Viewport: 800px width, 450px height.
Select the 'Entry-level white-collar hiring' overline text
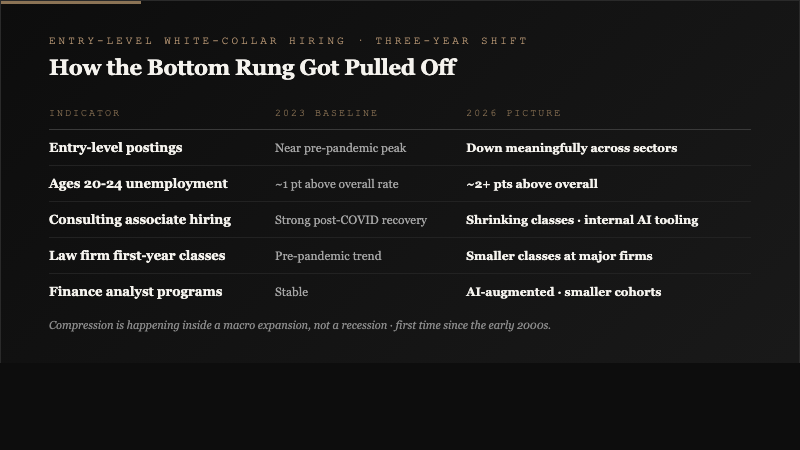point(288,41)
